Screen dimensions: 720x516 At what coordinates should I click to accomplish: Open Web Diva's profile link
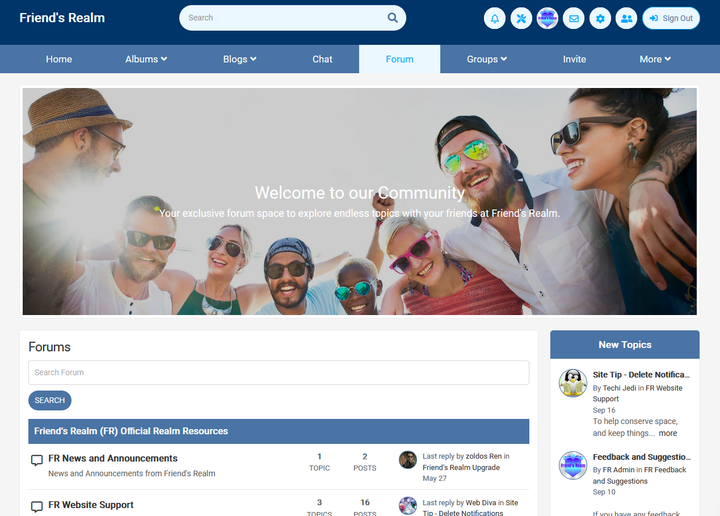[x=481, y=503]
